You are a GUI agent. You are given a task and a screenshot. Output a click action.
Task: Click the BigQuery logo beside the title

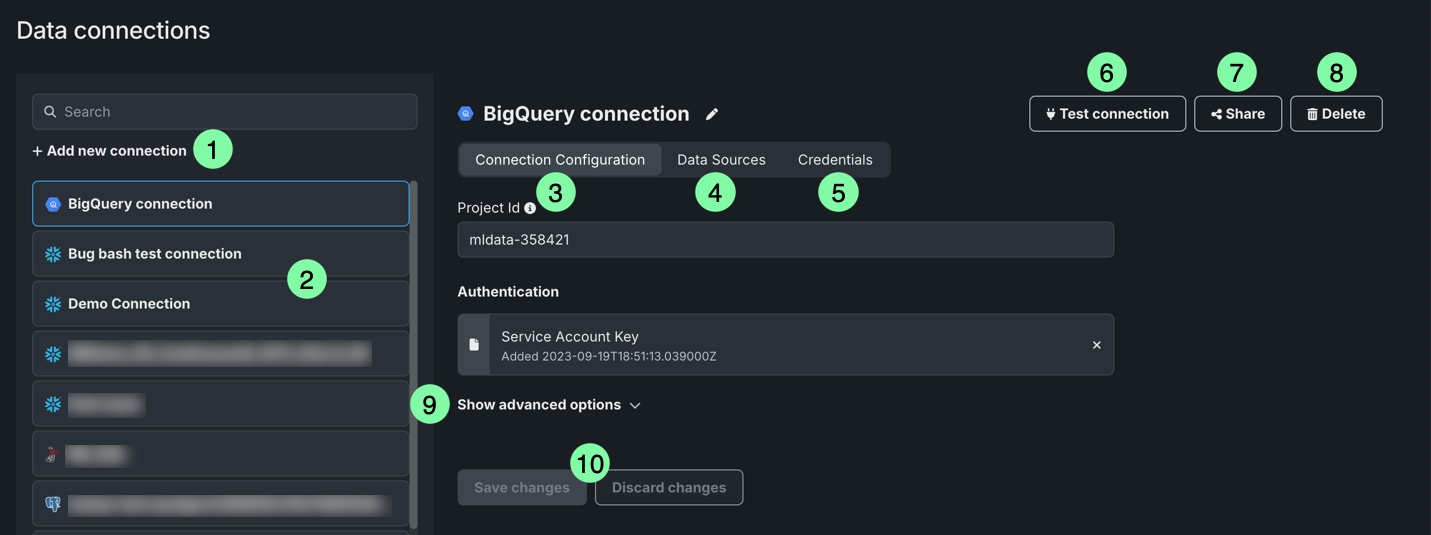point(466,114)
